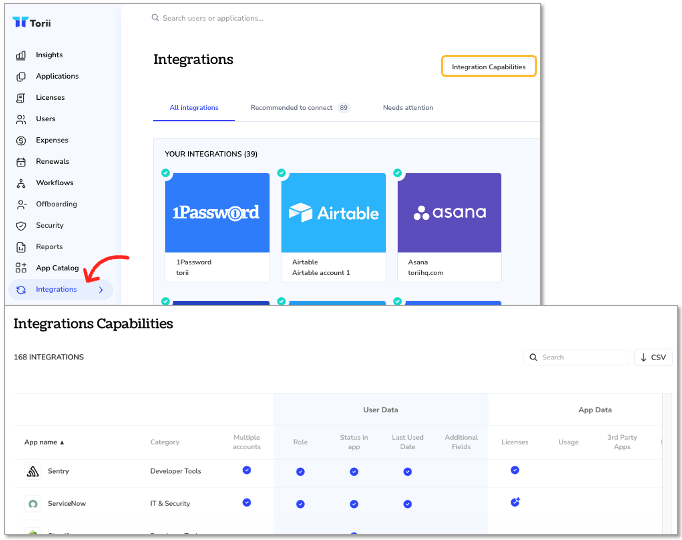
Task: Click the ServiceNow app name text
Action: (67, 503)
